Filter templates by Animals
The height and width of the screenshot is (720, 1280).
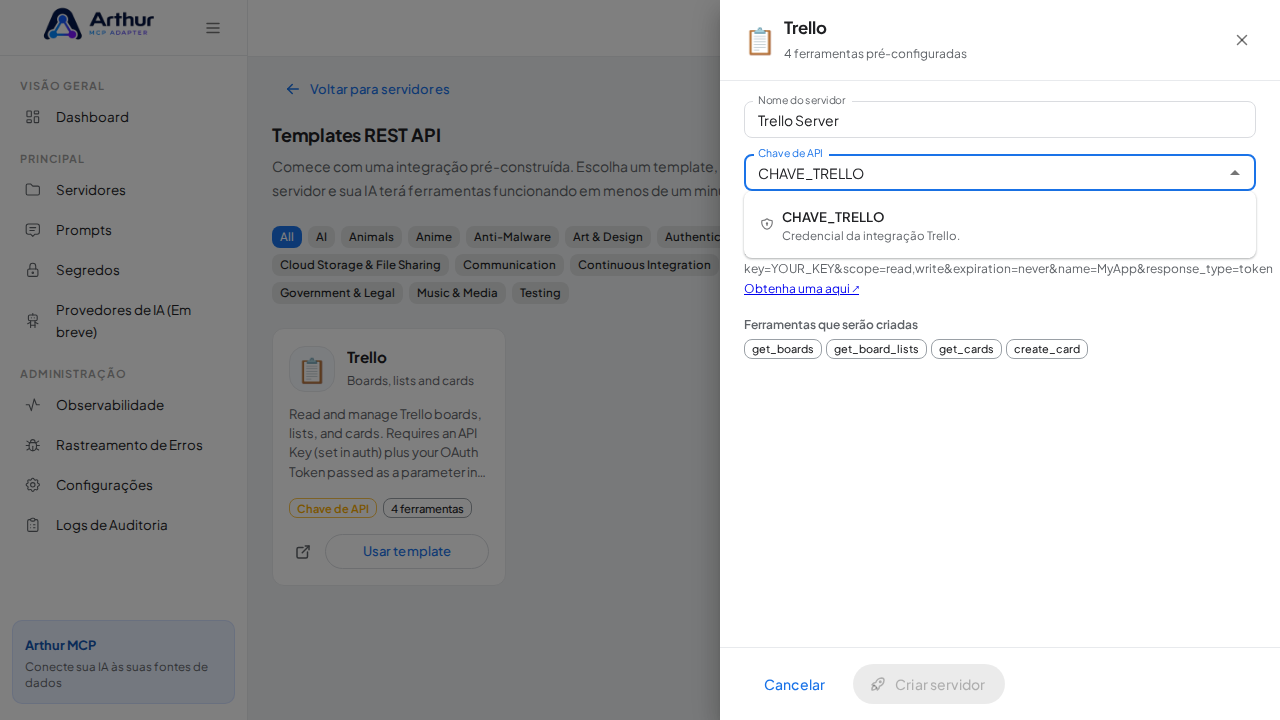371,237
